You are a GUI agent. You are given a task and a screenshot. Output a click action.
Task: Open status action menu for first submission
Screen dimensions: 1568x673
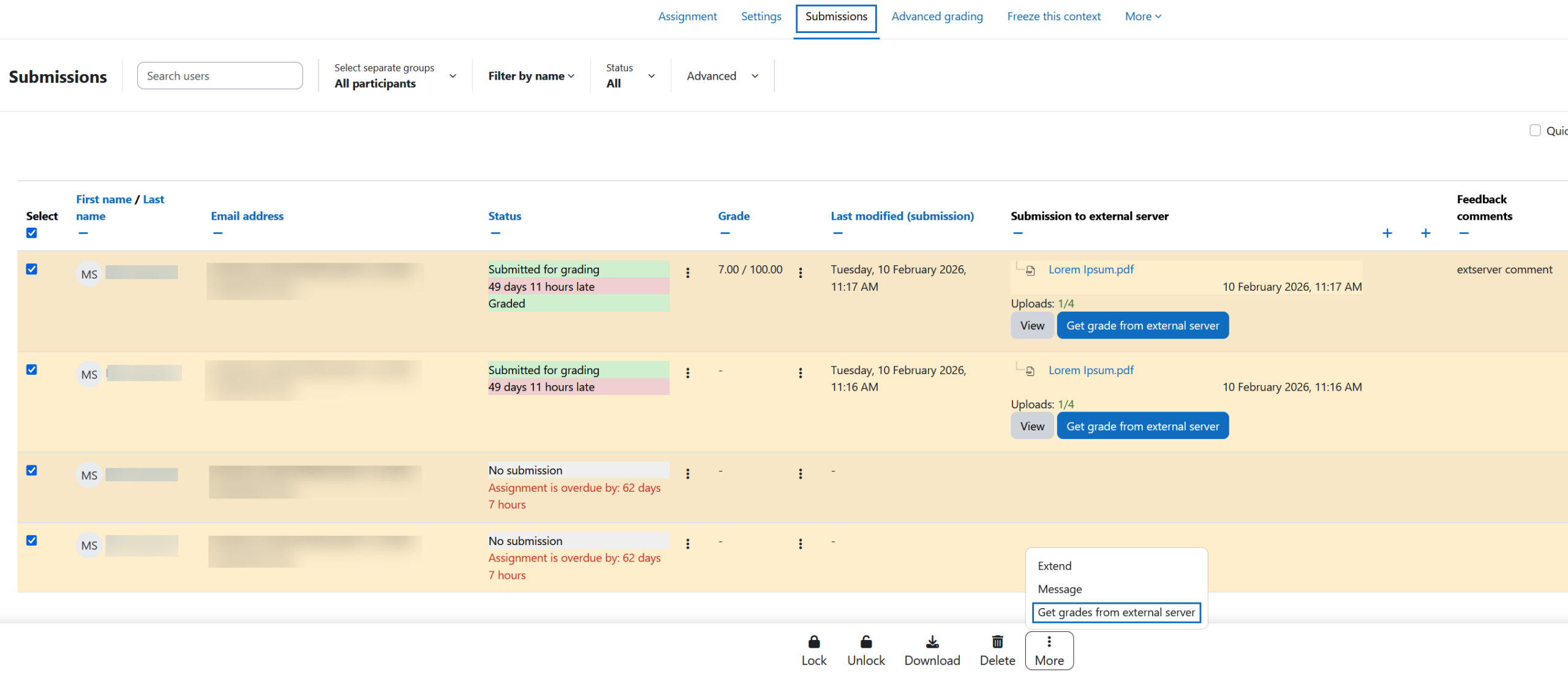pyautogui.click(x=687, y=273)
